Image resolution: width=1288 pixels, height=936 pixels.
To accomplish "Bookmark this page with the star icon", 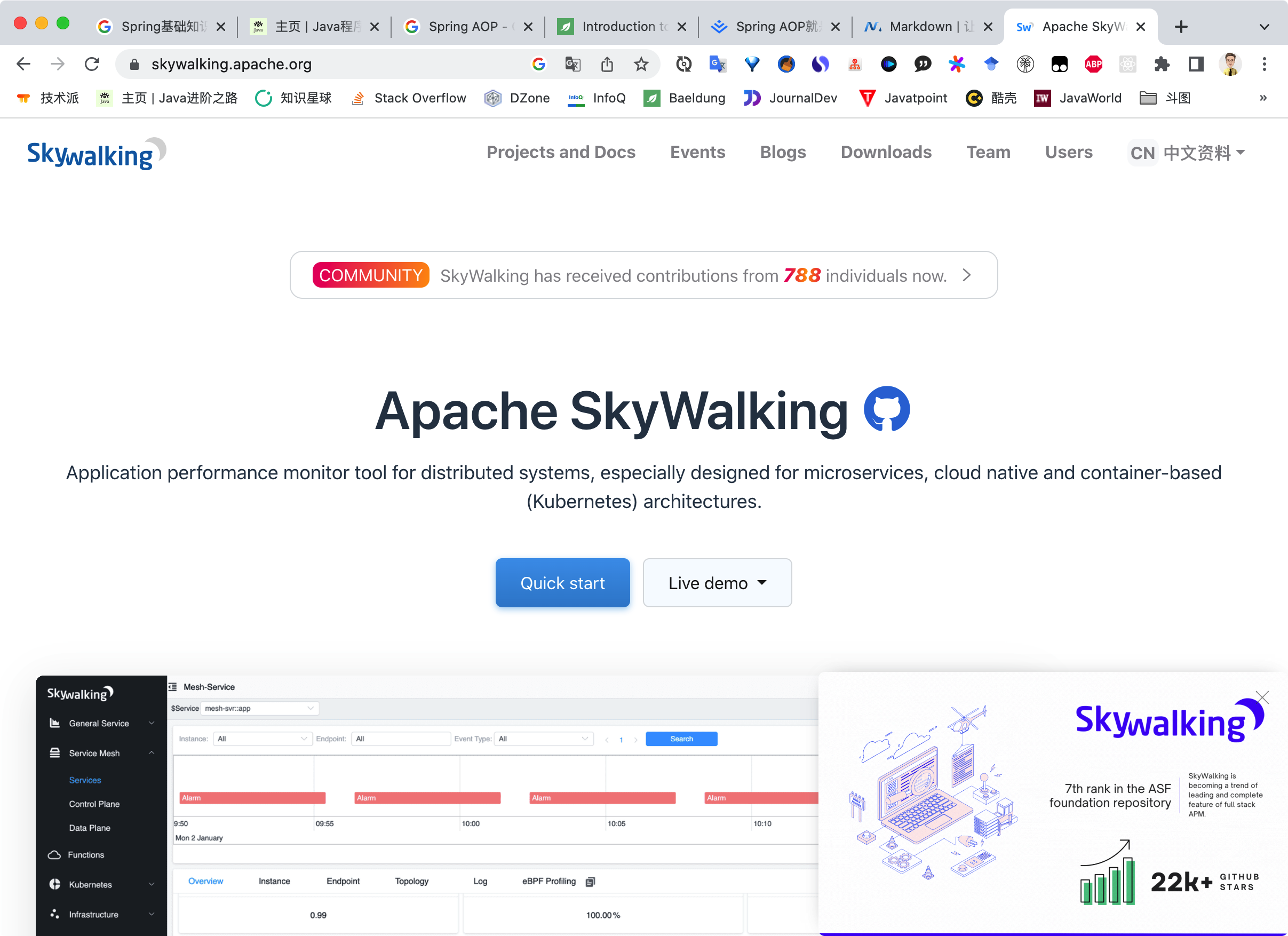I will 641,64.
